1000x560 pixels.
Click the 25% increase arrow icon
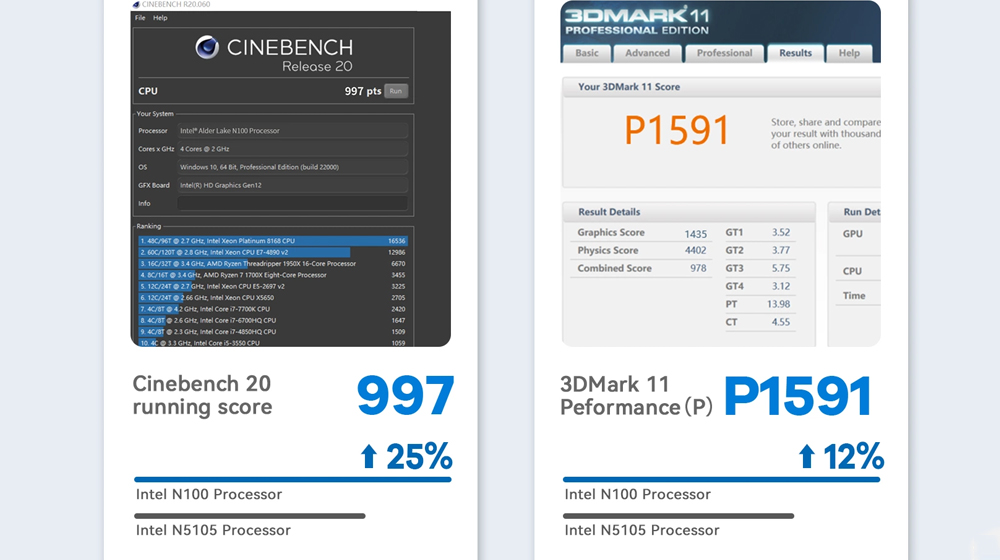tap(369, 457)
